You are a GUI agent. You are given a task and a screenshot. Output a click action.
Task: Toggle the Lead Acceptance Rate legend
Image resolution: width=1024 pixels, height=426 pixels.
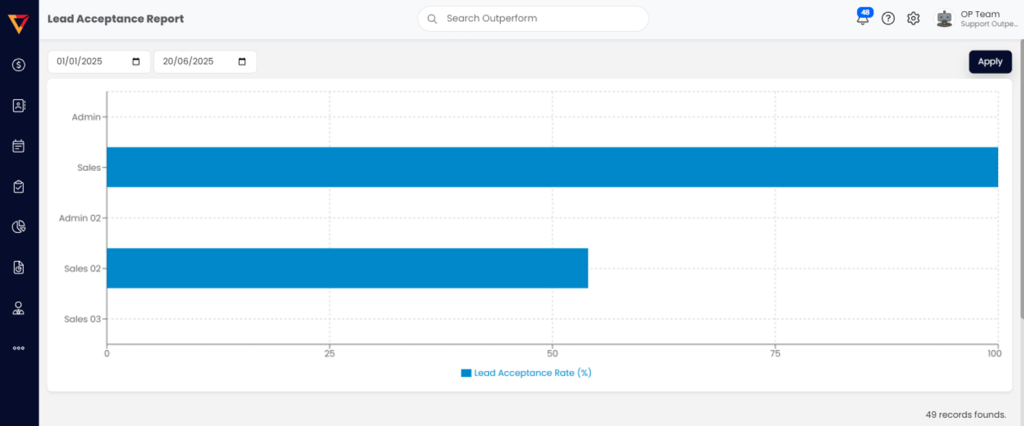pos(526,373)
